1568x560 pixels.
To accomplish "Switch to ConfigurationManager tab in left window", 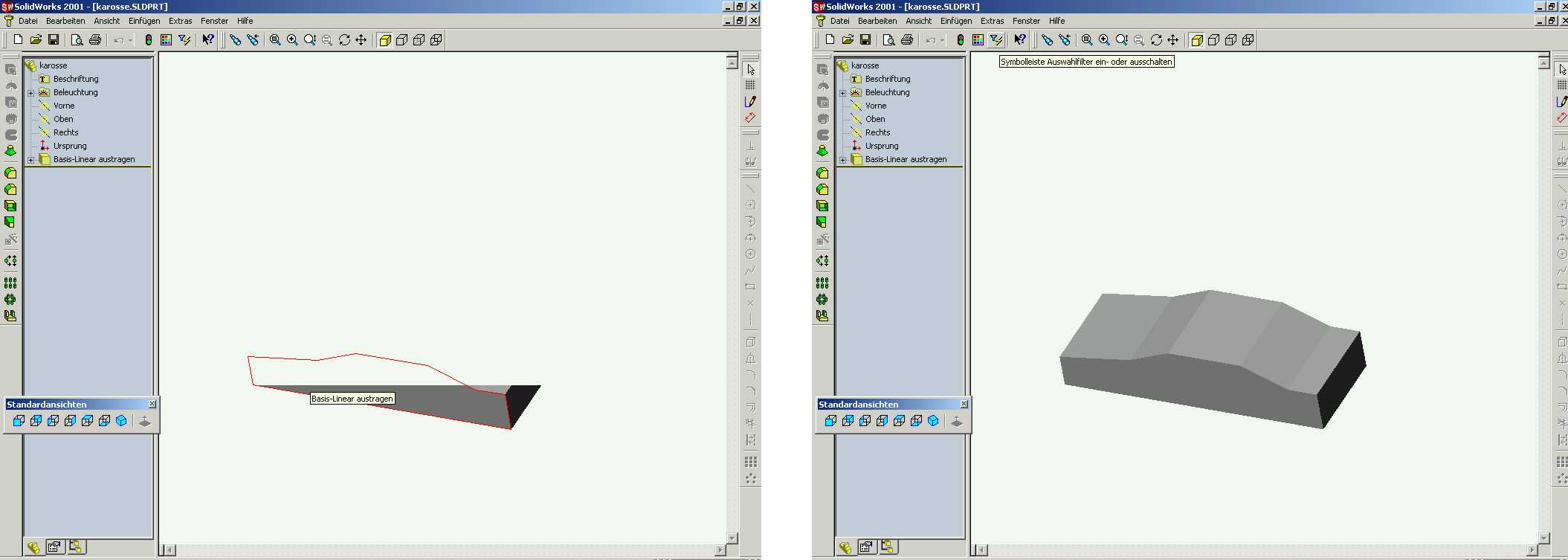I will tap(75, 547).
